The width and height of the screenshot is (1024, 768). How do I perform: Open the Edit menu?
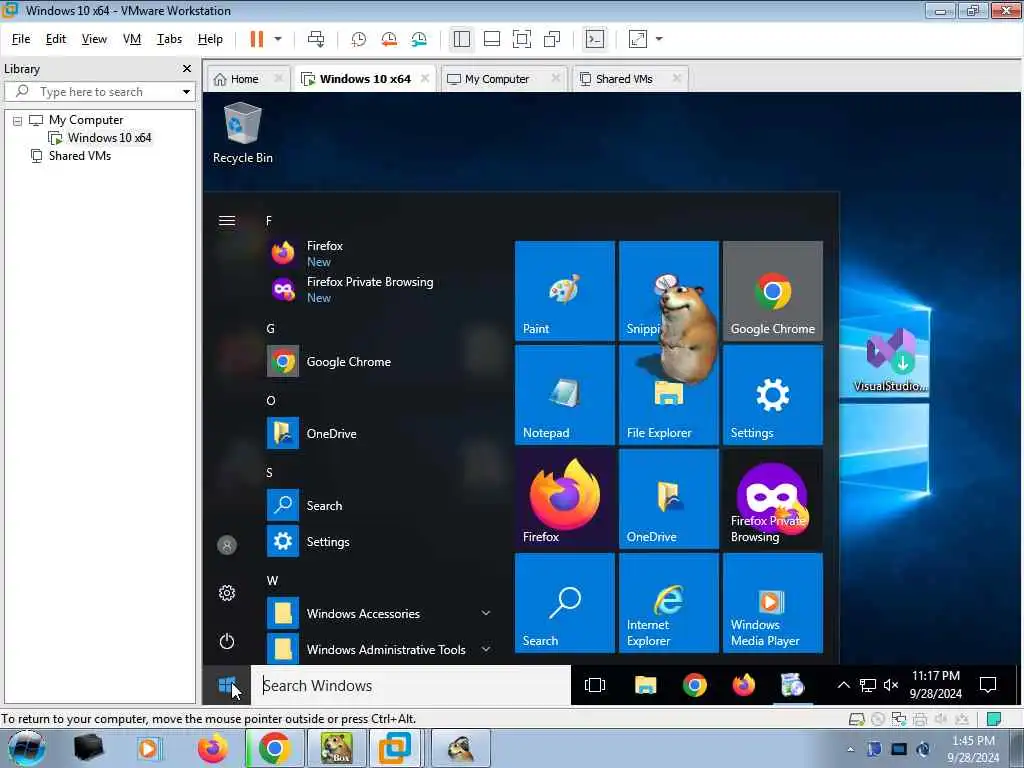(x=56, y=39)
